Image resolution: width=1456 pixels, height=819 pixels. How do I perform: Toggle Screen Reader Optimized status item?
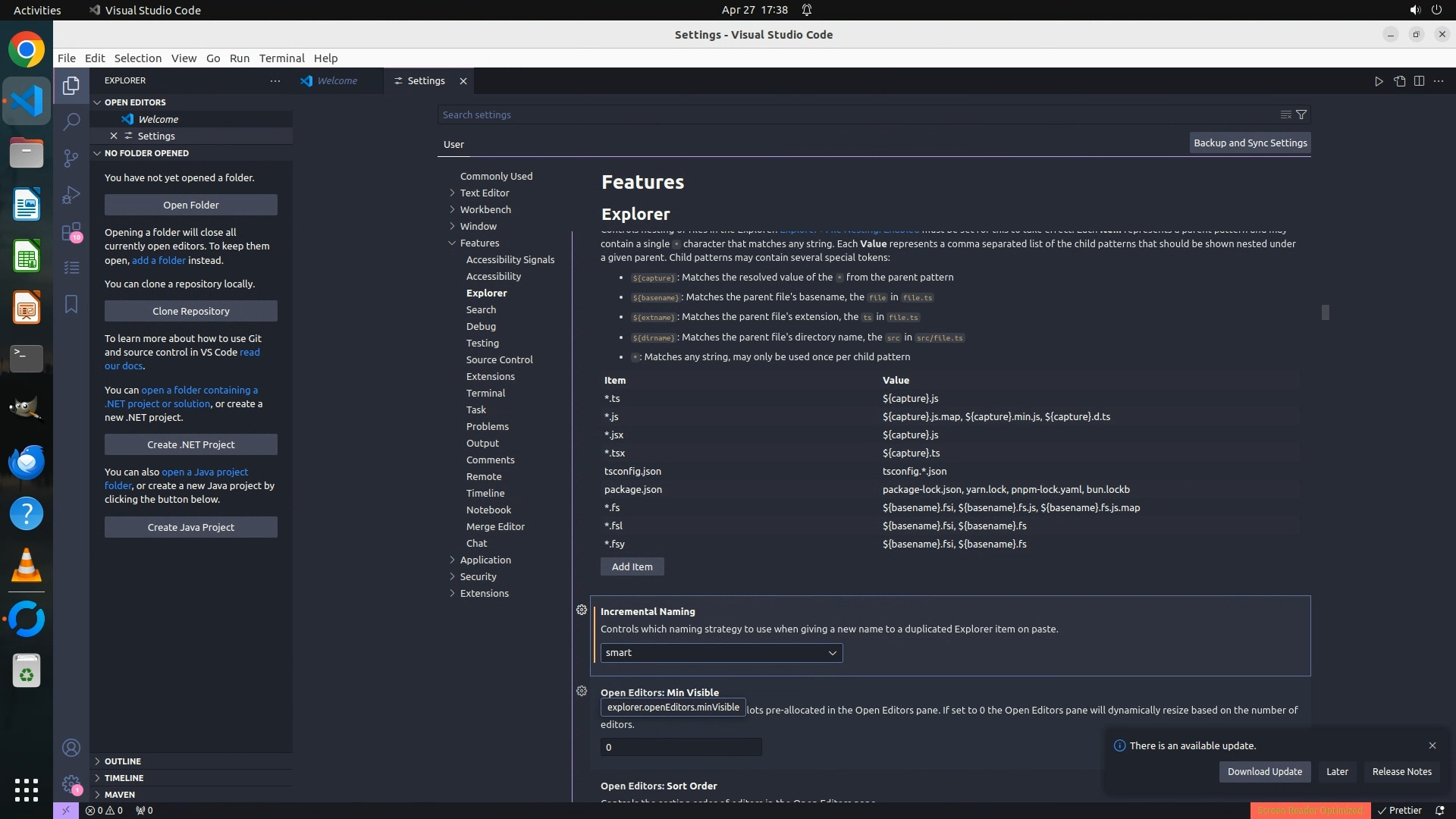point(1310,811)
